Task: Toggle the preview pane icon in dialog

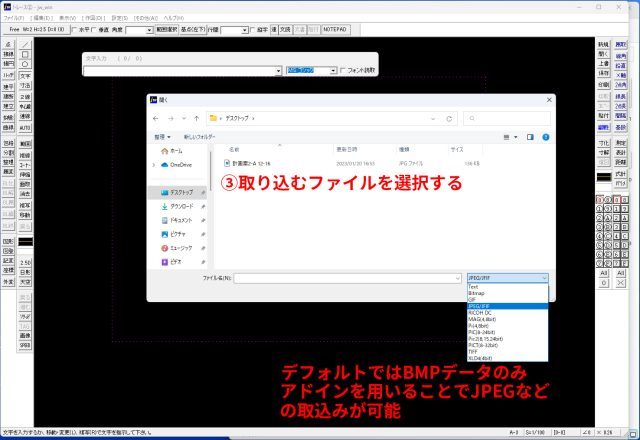Action: [x=529, y=136]
